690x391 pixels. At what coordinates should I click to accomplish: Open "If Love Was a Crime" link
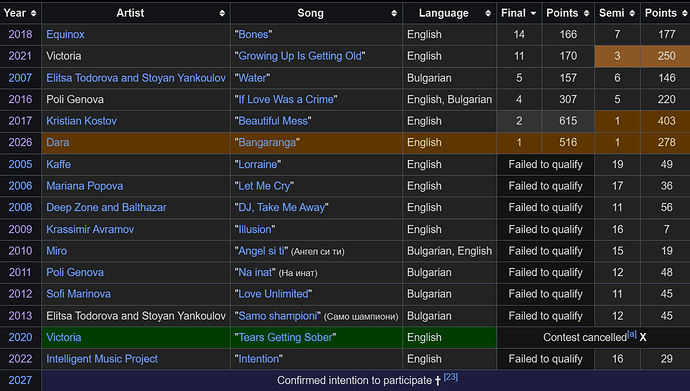[x=286, y=99]
